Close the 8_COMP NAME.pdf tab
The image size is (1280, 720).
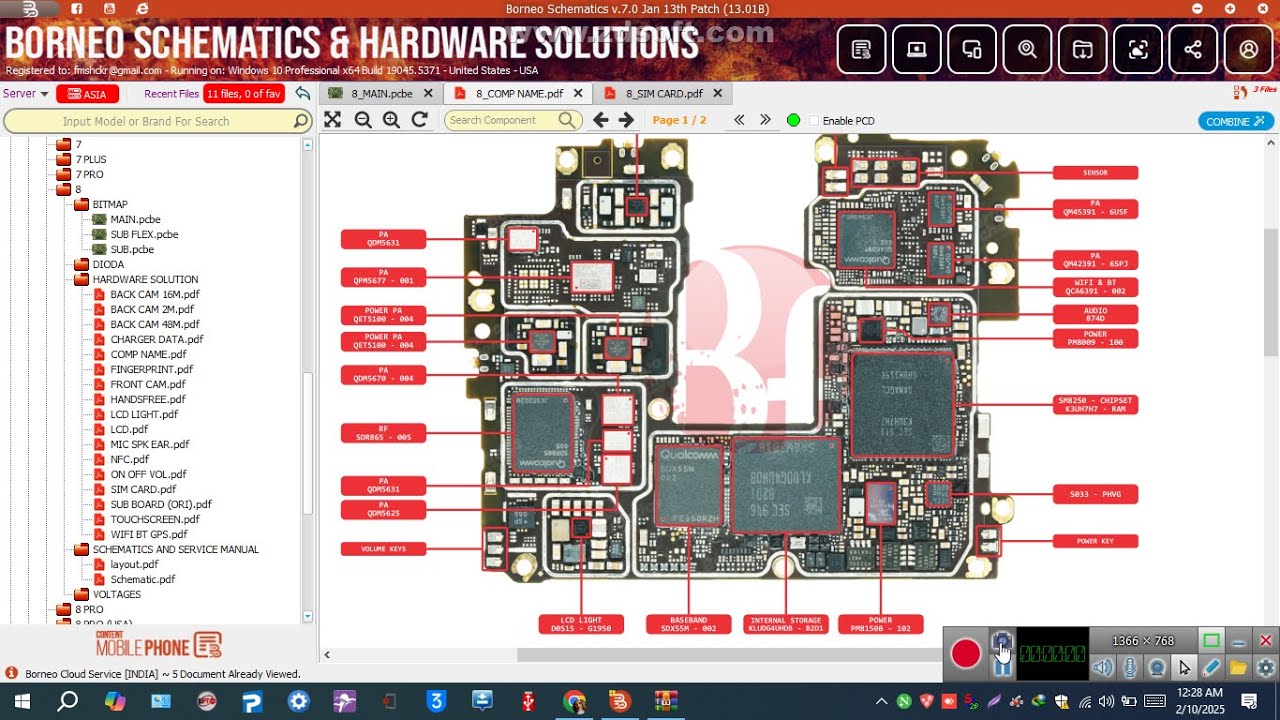pyautogui.click(x=577, y=94)
